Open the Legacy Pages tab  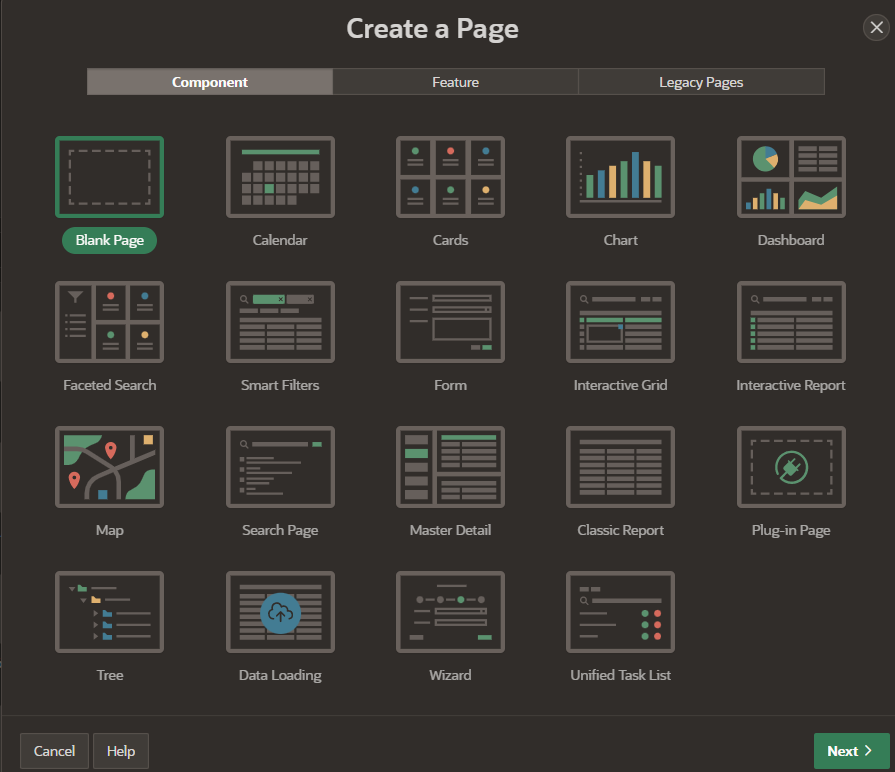(x=701, y=82)
